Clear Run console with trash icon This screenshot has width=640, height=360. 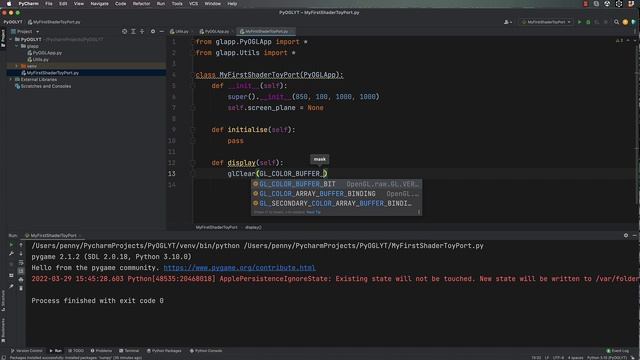21,288
